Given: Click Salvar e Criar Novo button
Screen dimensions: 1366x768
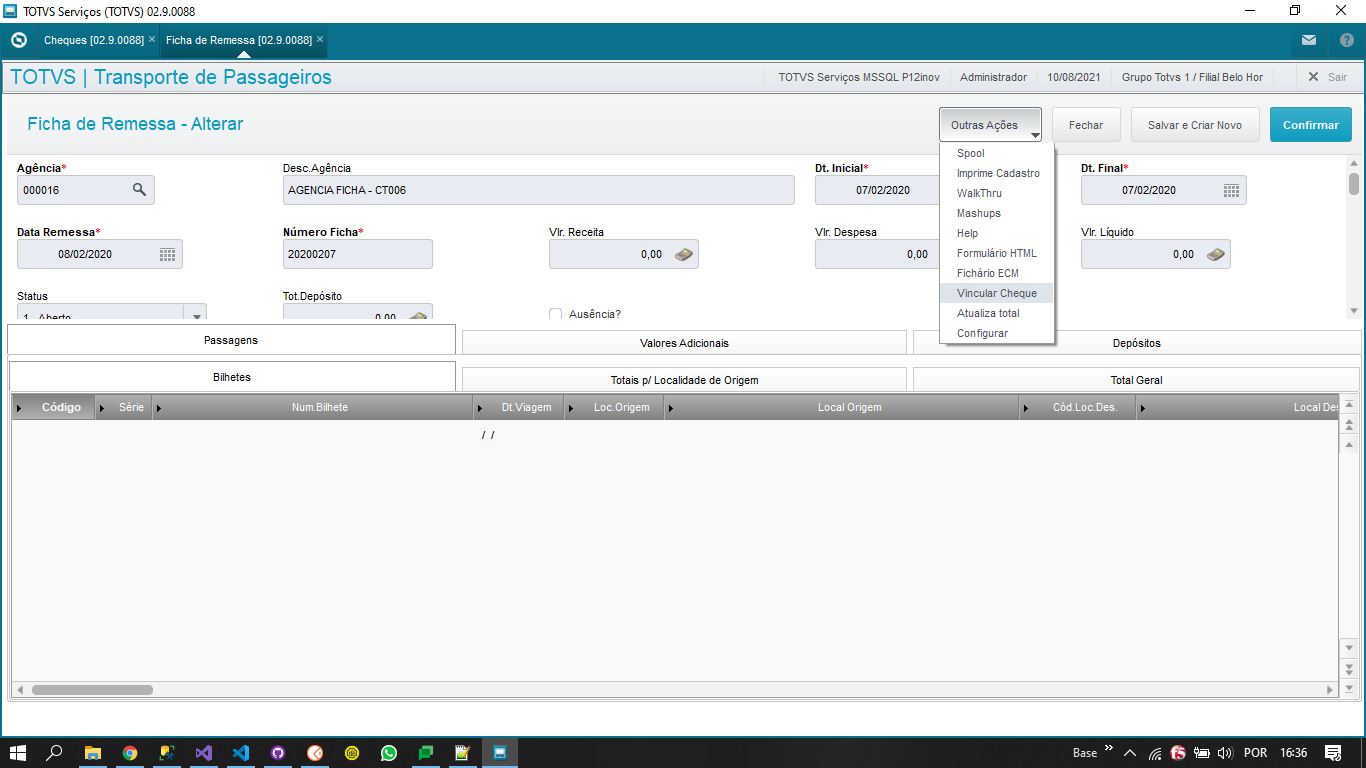Looking at the screenshot, I should (1195, 125).
